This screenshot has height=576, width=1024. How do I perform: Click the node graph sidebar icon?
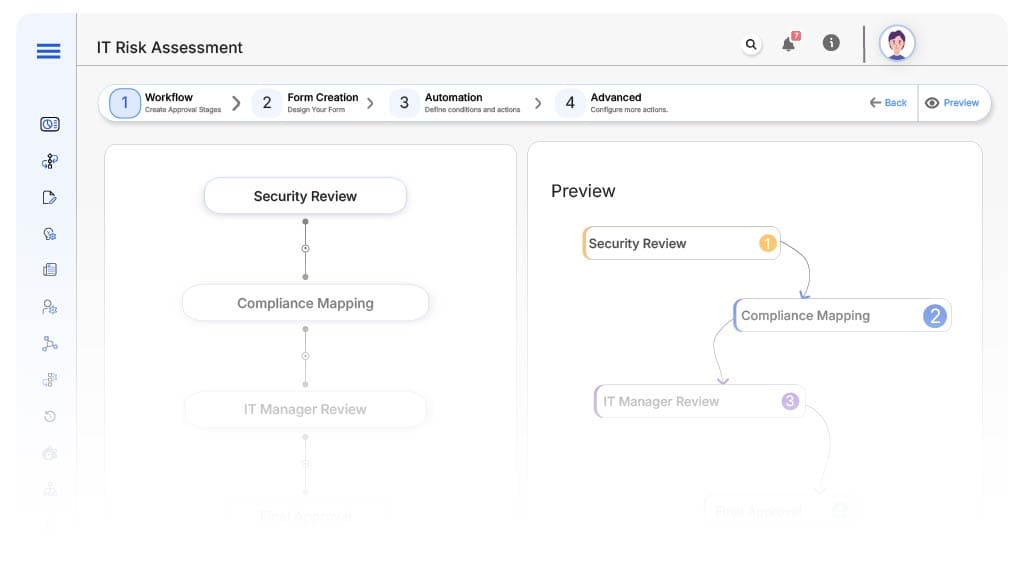(x=50, y=343)
